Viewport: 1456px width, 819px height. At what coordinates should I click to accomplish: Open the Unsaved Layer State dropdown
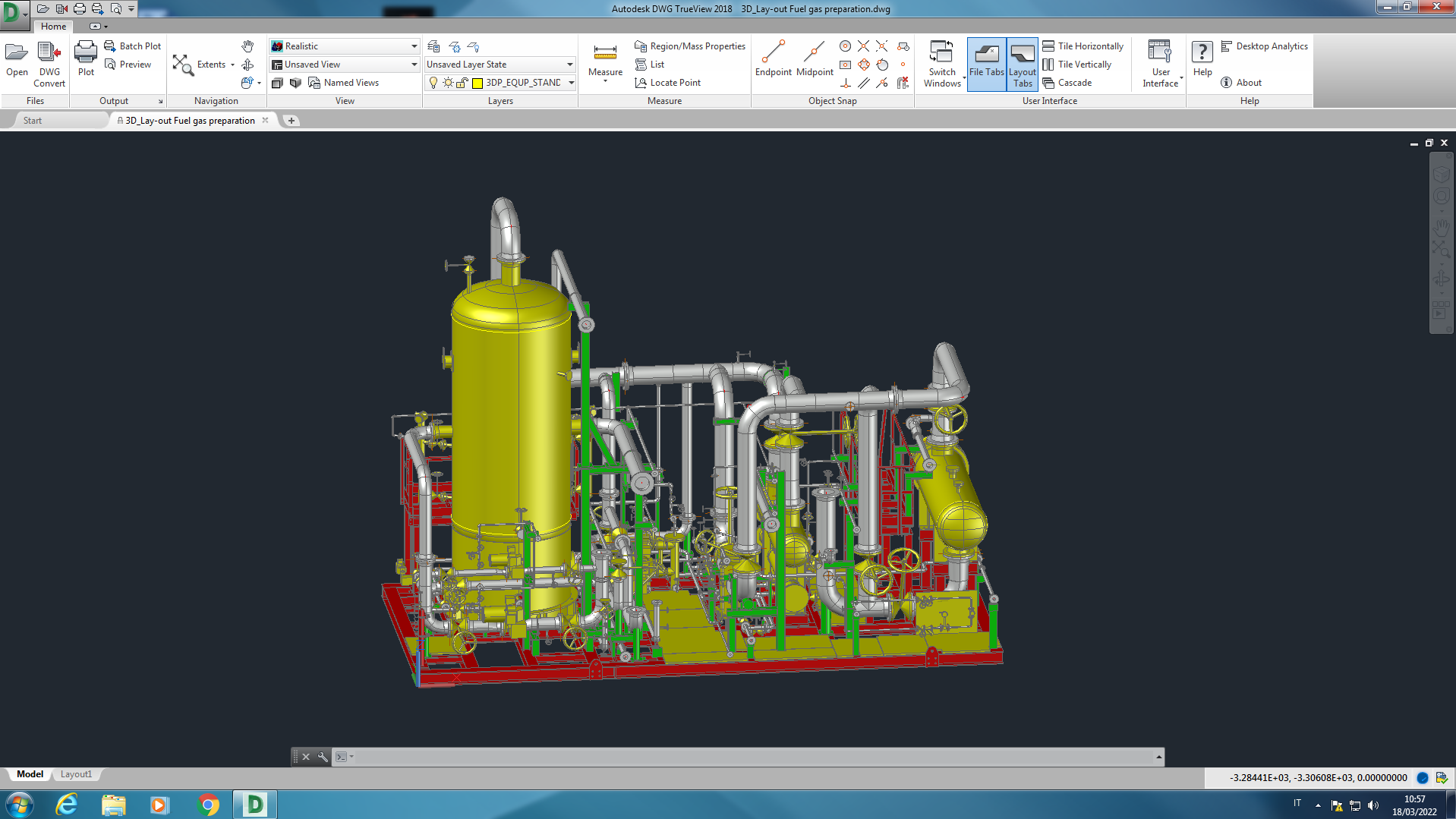click(569, 65)
